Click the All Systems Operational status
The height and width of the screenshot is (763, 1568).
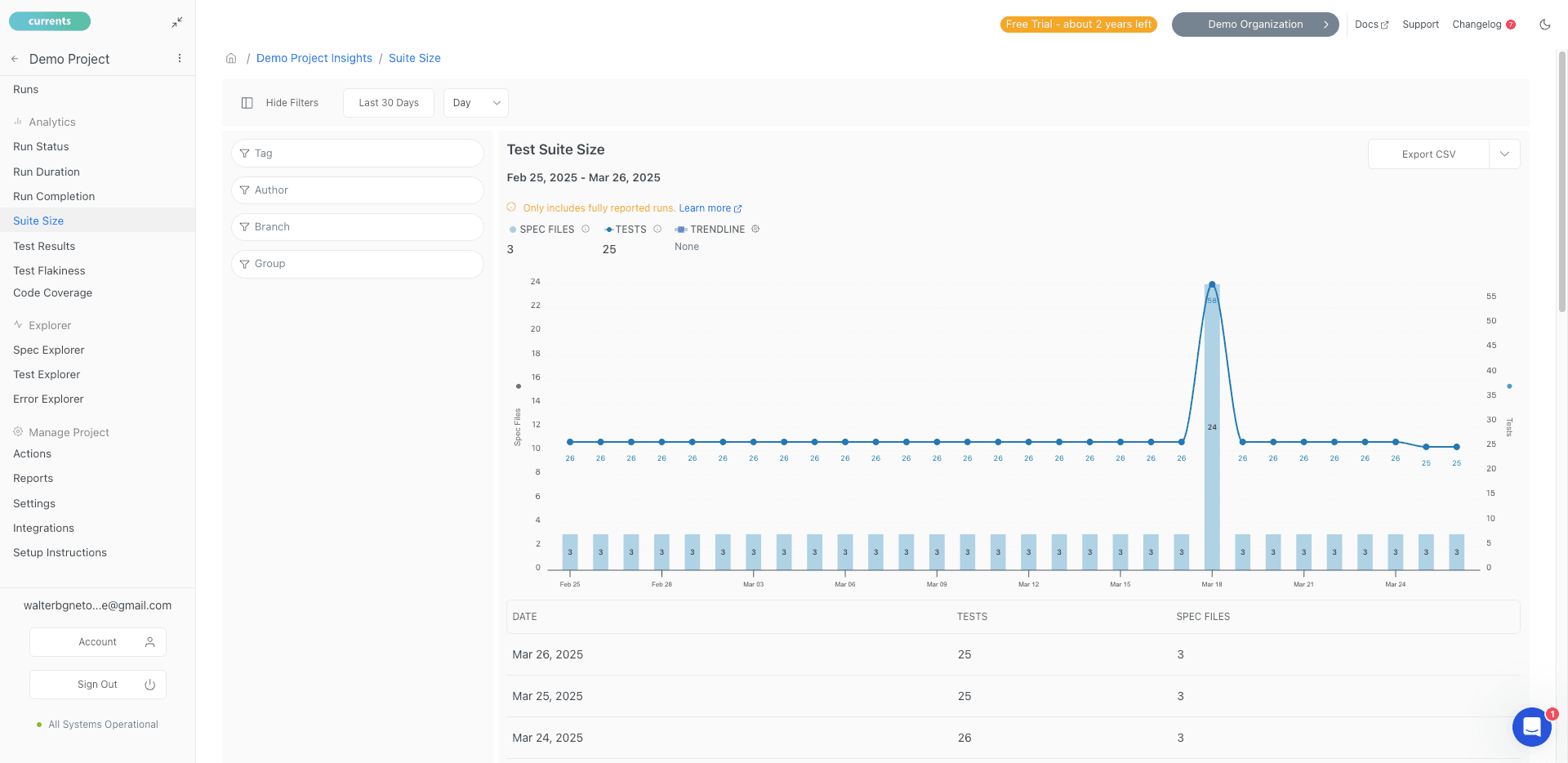click(x=97, y=725)
